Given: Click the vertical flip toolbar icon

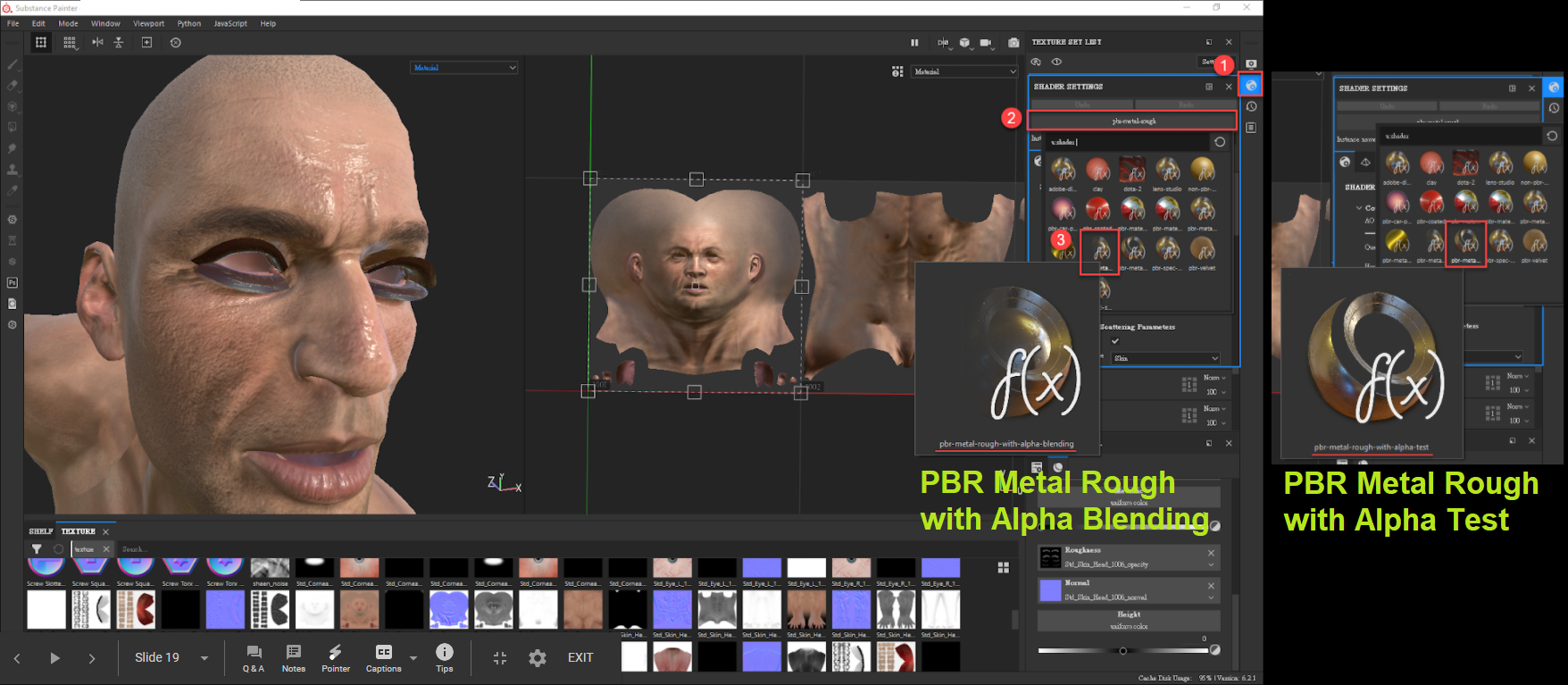Looking at the screenshot, I should [x=118, y=42].
